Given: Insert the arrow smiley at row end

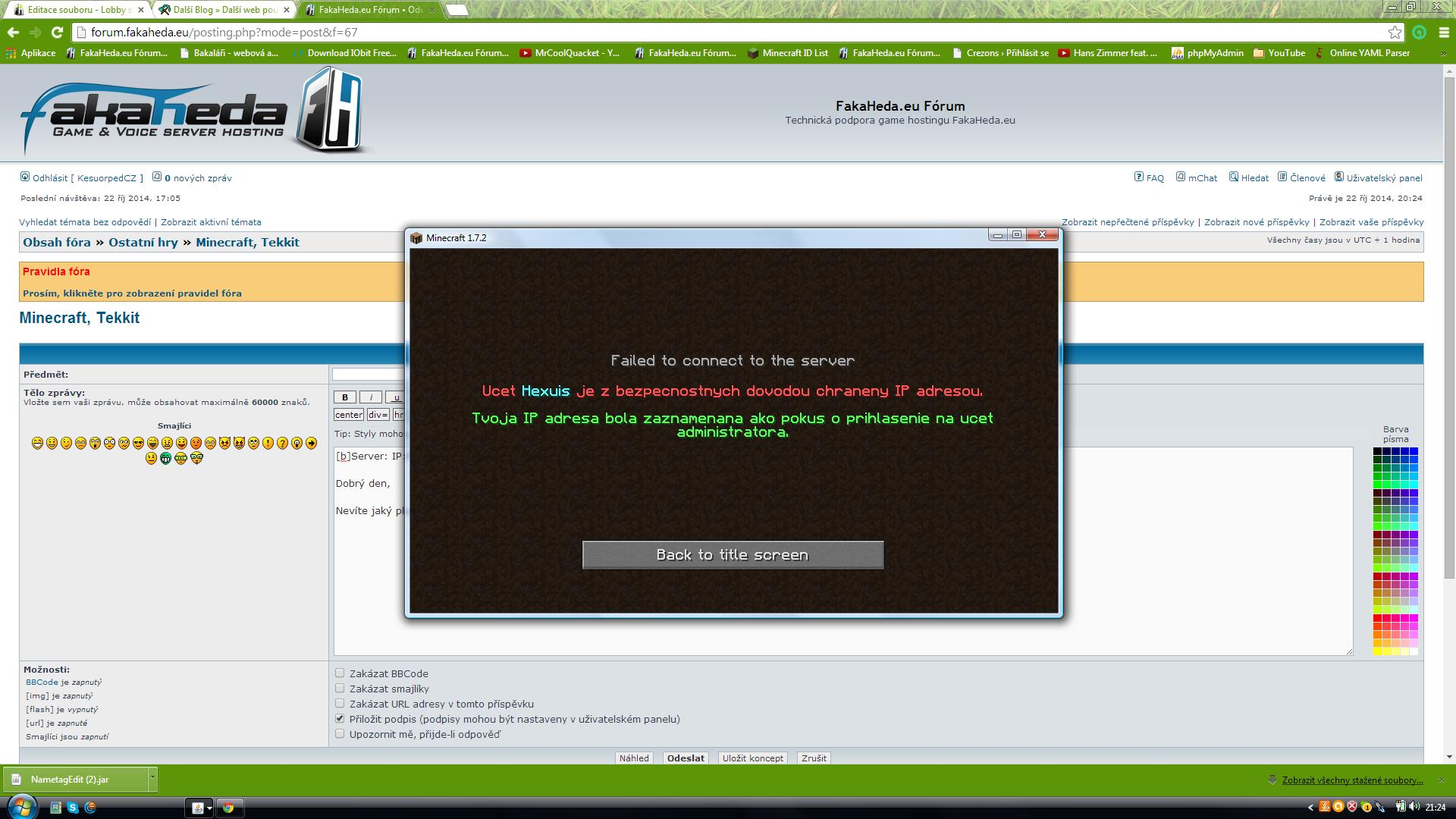Looking at the screenshot, I should [311, 443].
